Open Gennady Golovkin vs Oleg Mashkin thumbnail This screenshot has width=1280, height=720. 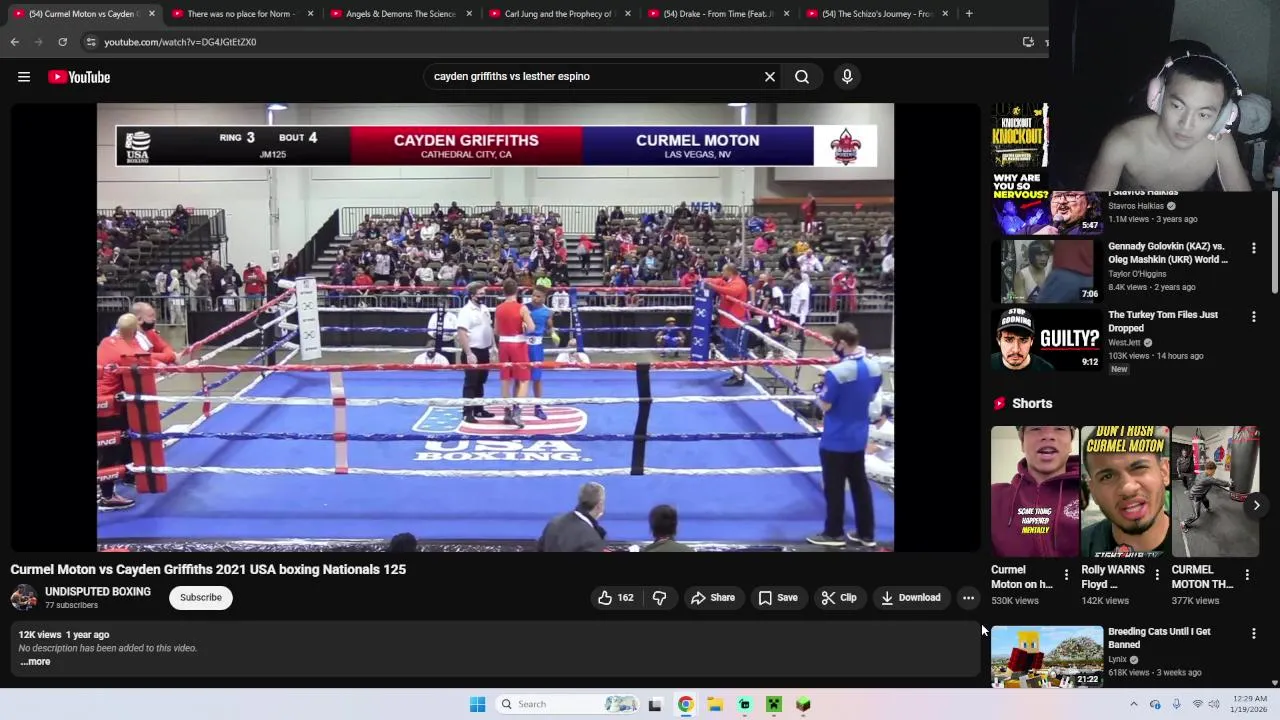pyautogui.click(x=1047, y=270)
